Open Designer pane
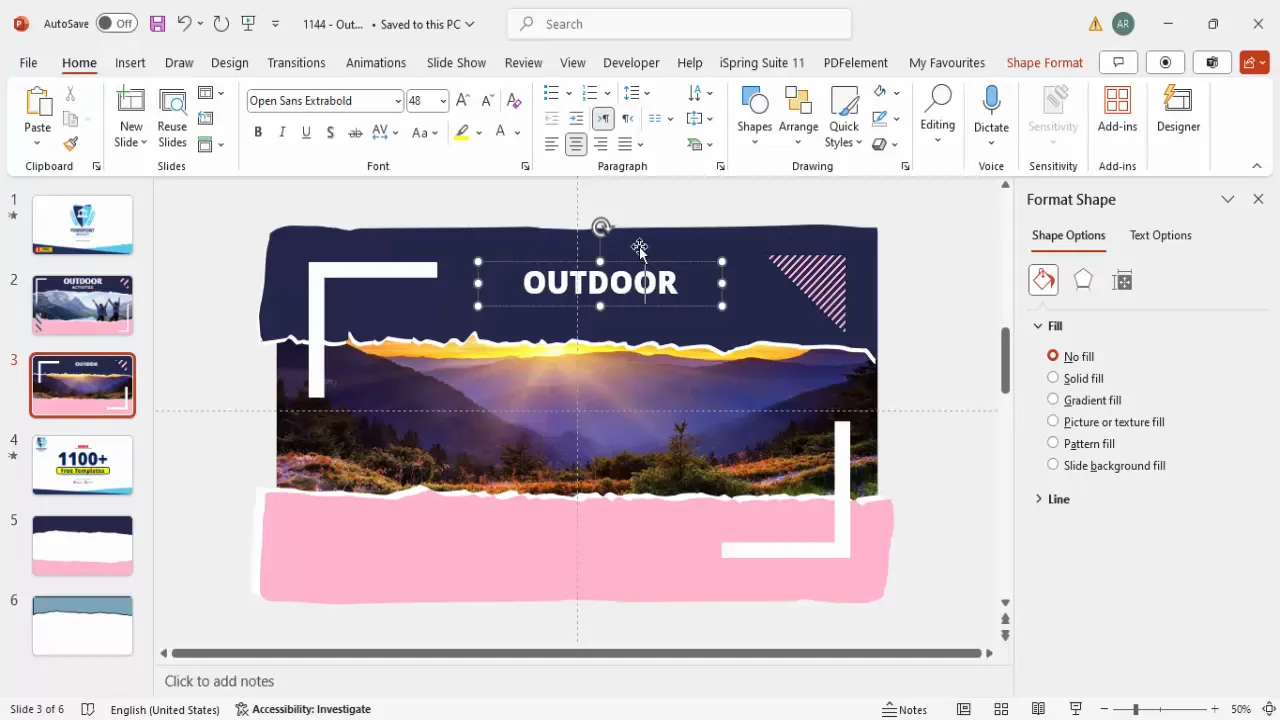Image resolution: width=1280 pixels, height=720 pixels. click(x=1178, y=110)
